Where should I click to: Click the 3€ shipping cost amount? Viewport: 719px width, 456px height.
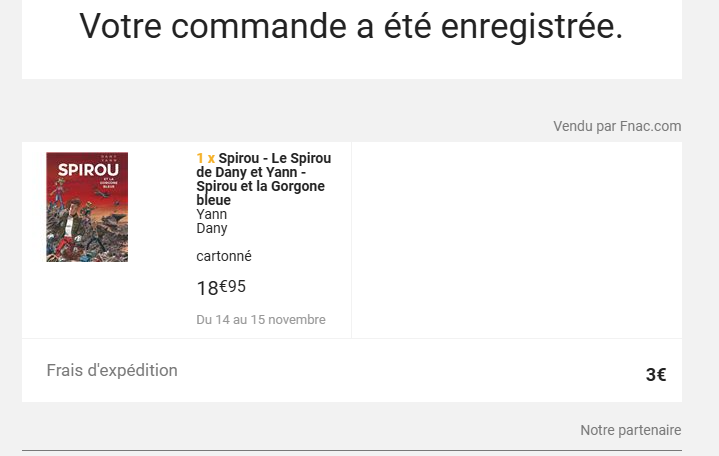point(656,375)
